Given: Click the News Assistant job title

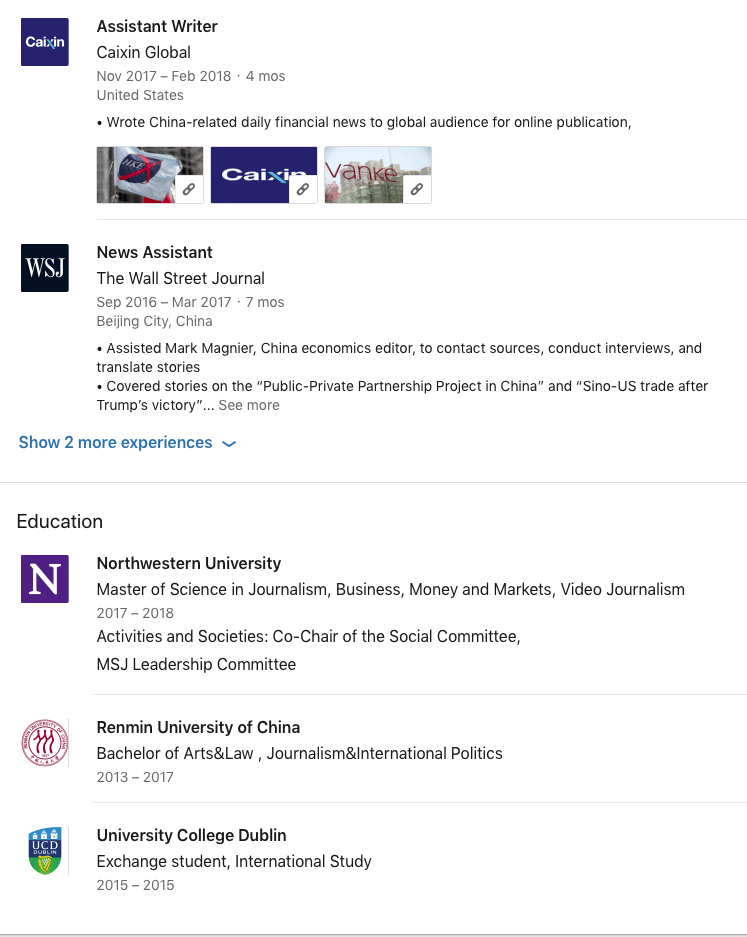Looking at the screenshot, I should point(154,252).
